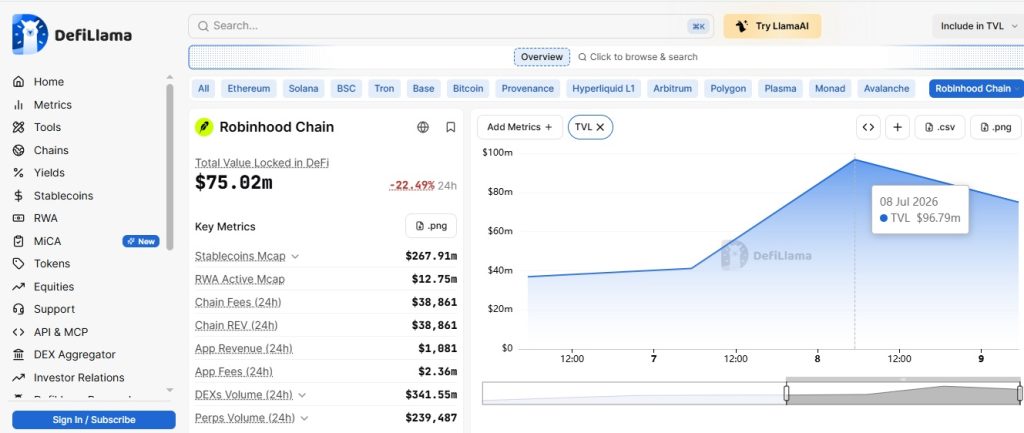Click the Chain REV (24h) label
This screenshot has height=433, width=1024.
click(236, 325)
